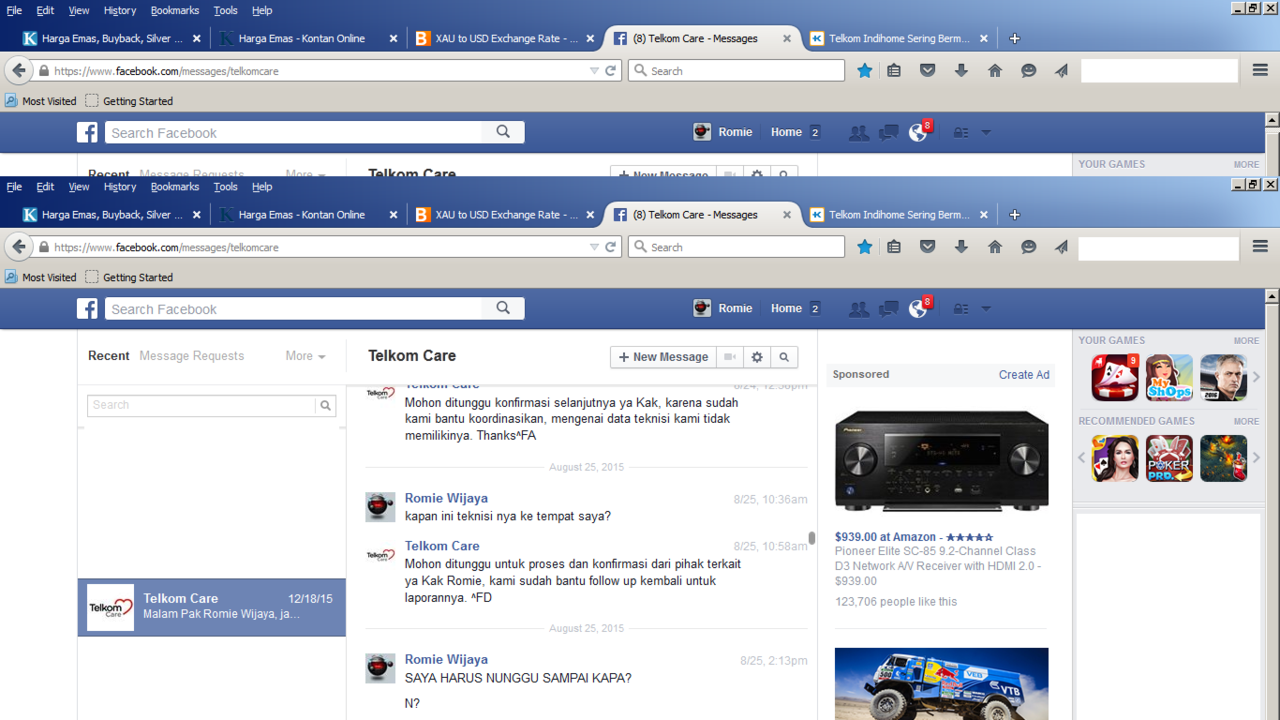Screen dimensions: 1280x720
Task: Close Telkom Care tab in front window
Action: pyautogui.click(x=787, y=215)
